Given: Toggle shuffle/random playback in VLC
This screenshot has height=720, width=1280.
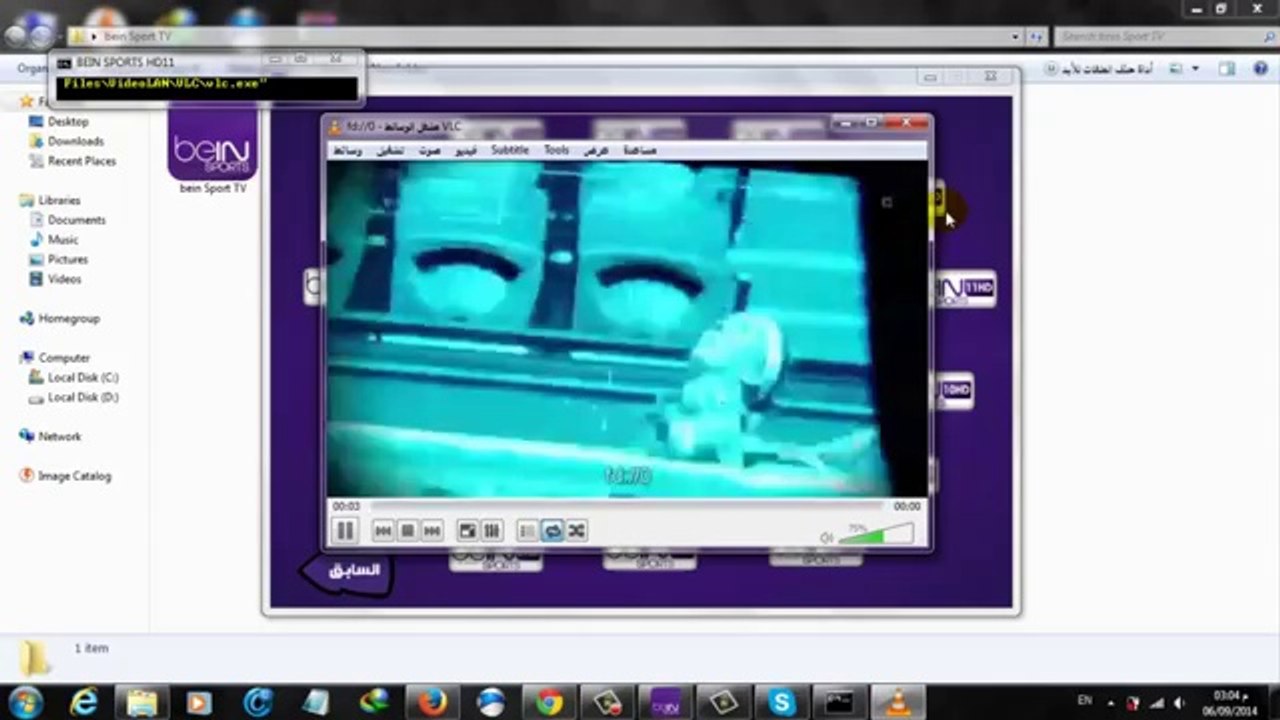Looking at the screenshot, I should (576, 531).
